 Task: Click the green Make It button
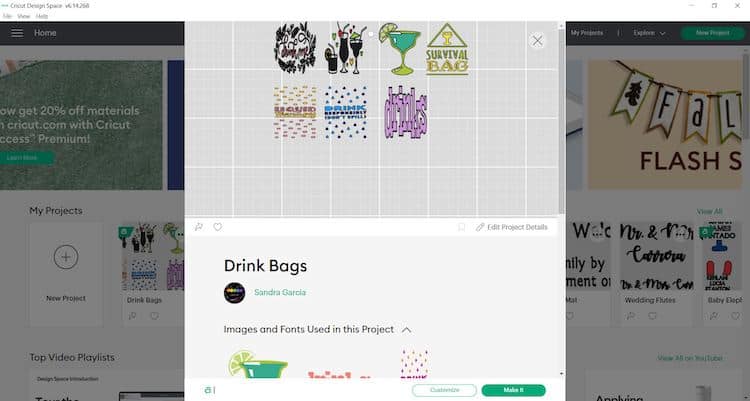(x=513, y=390)
